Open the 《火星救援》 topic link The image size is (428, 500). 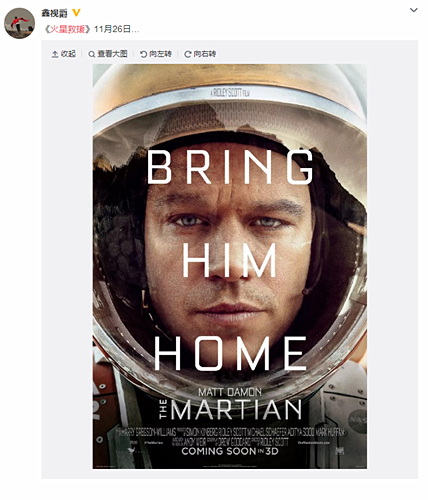point(67,29)
